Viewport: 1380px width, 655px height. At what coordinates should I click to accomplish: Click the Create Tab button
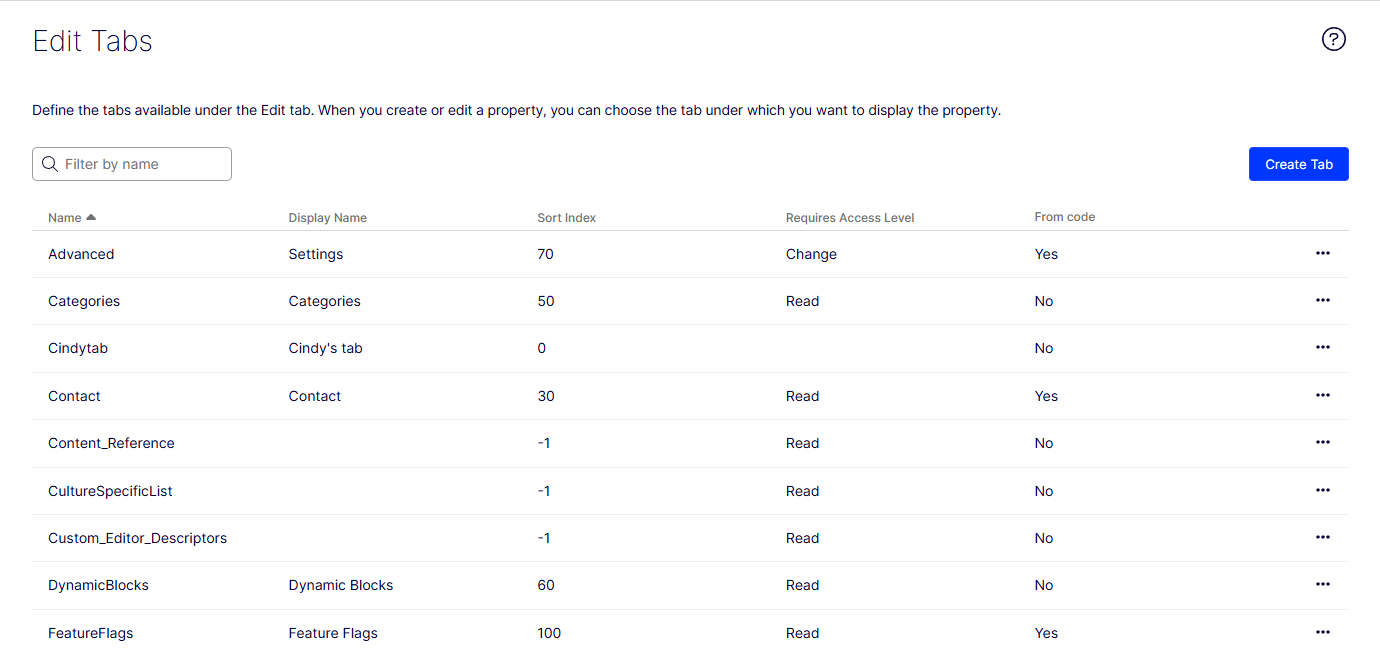[1298, 164]
